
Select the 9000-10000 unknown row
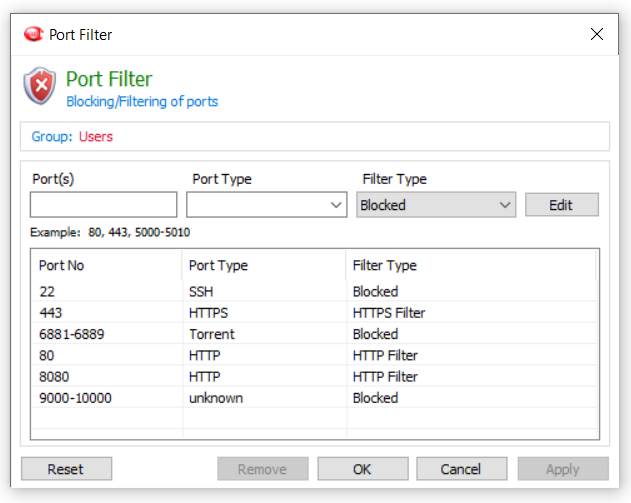click(315, 398)
